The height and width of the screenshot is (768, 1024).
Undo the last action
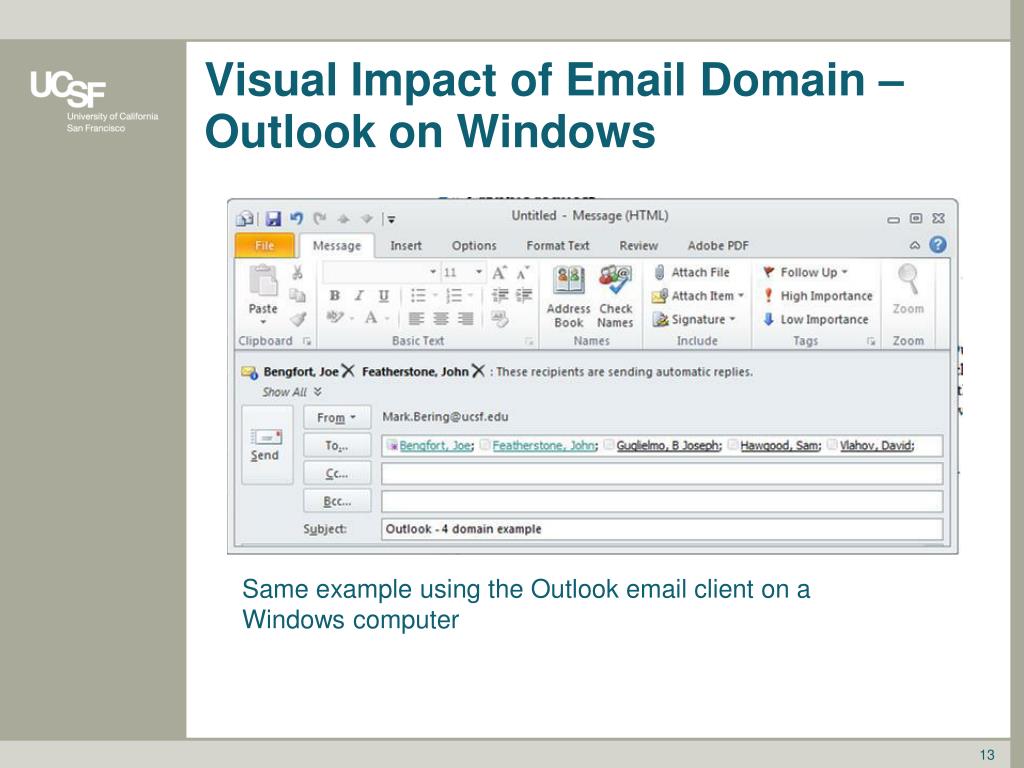(296, 218)
